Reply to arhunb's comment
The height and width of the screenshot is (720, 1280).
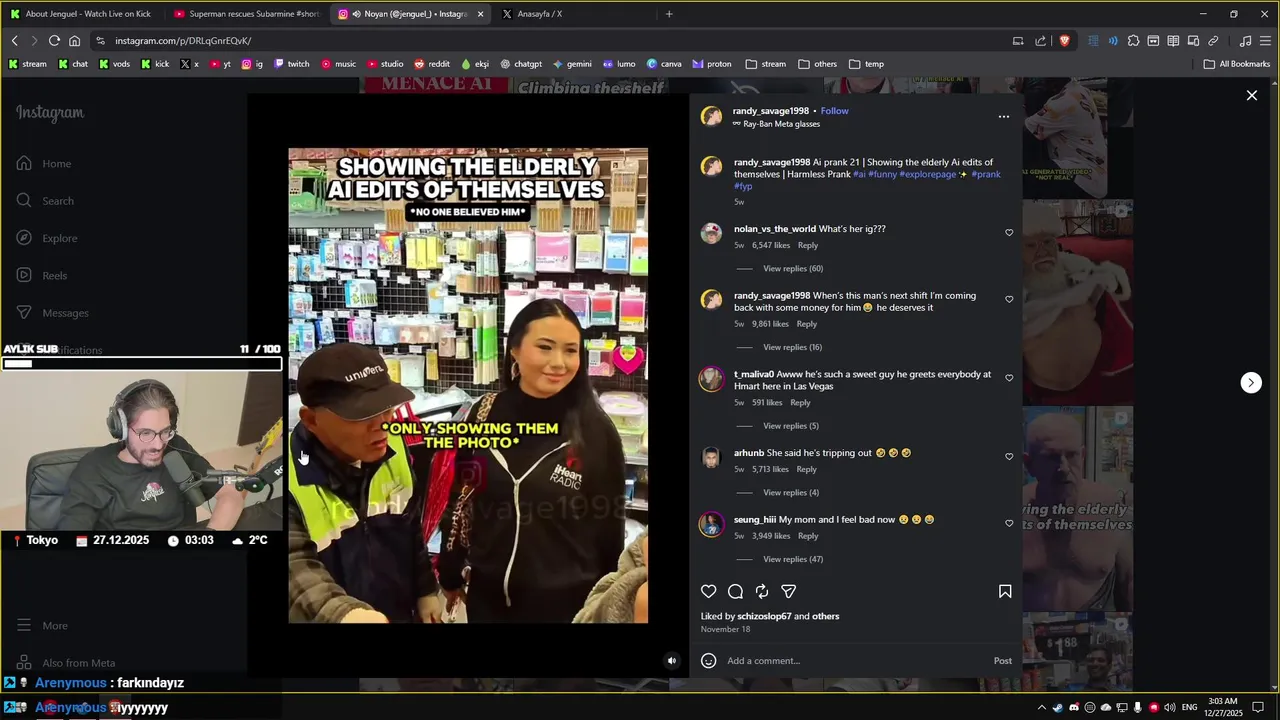click(807, 469)
